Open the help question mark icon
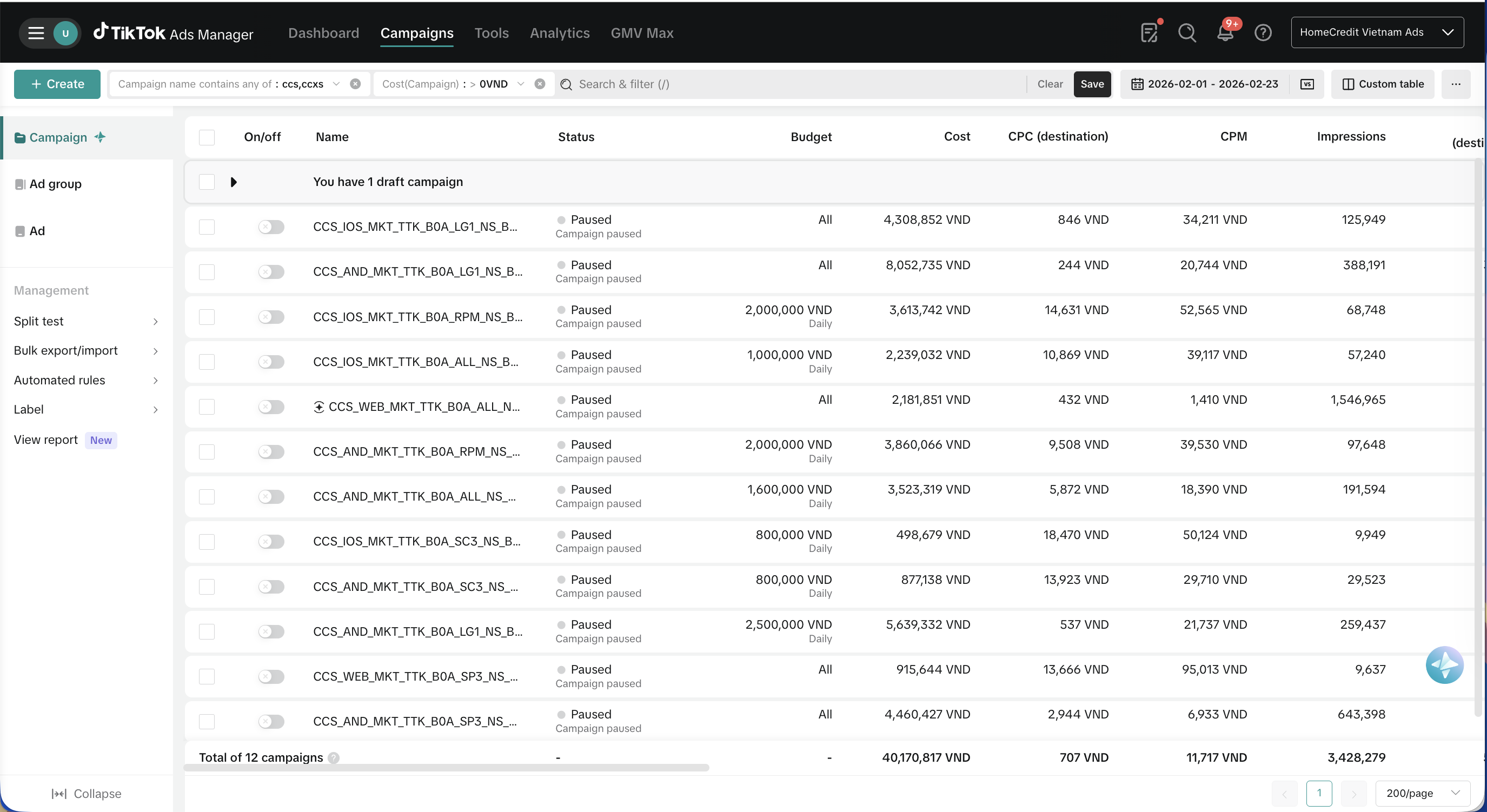This screenshot has height=812, width=1487. 1263,33
